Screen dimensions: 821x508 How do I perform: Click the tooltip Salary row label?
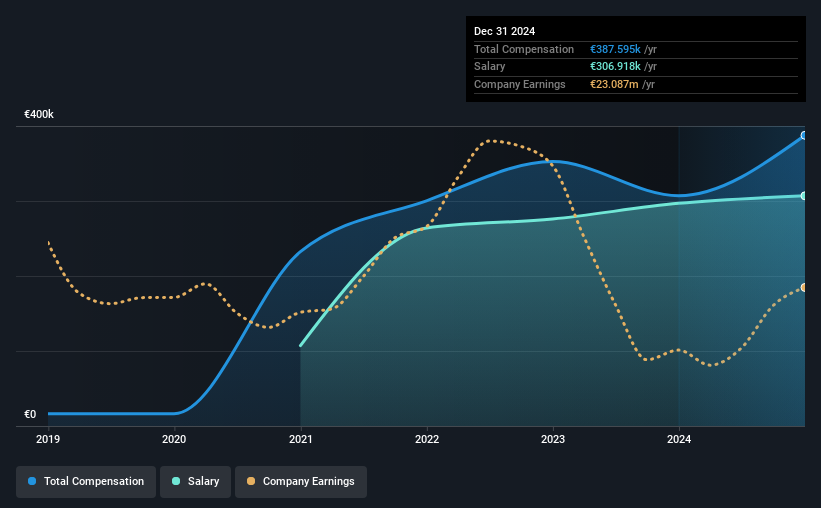coord(490,67)
